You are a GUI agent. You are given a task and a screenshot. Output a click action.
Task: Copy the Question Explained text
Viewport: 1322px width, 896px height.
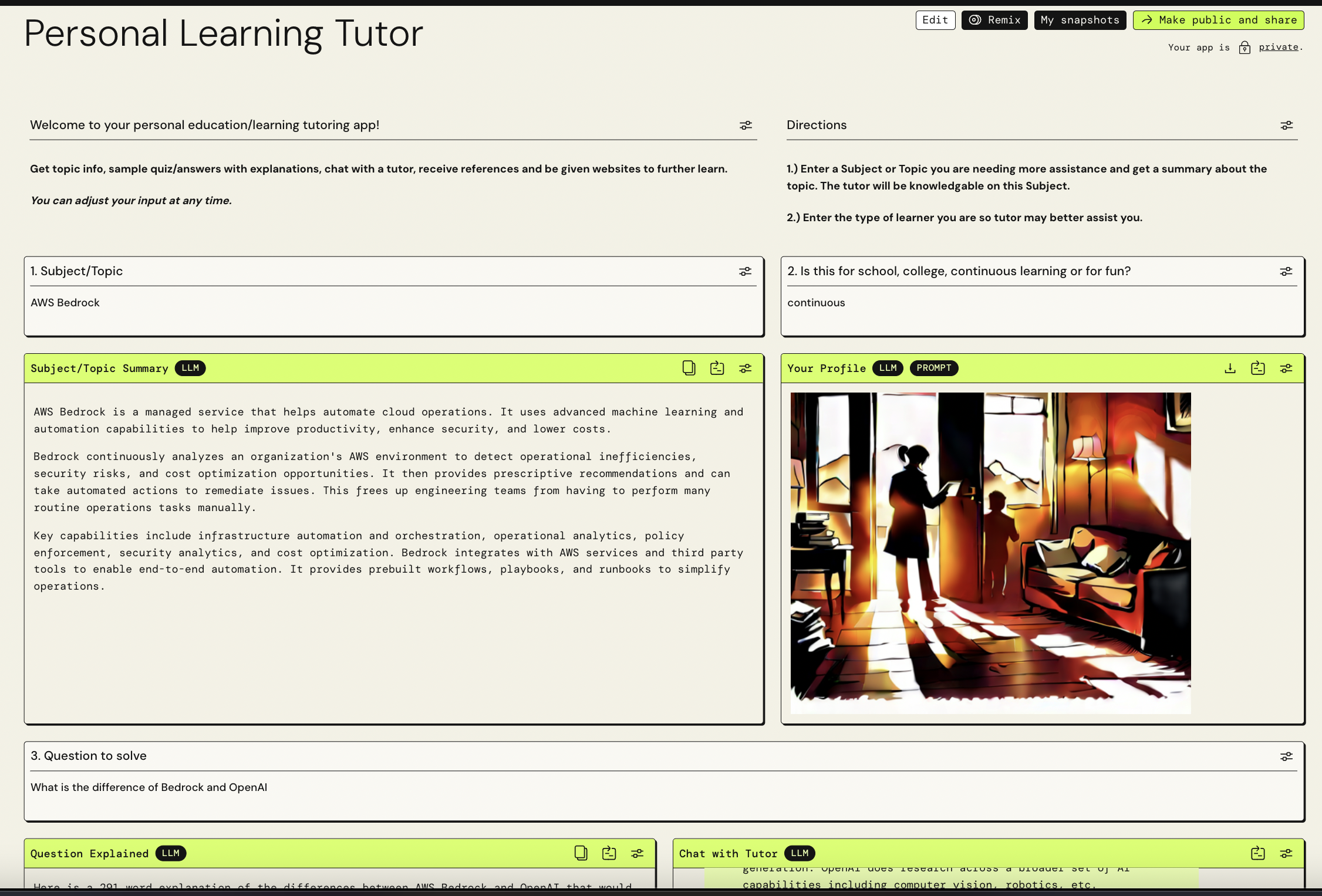(581, 853)
